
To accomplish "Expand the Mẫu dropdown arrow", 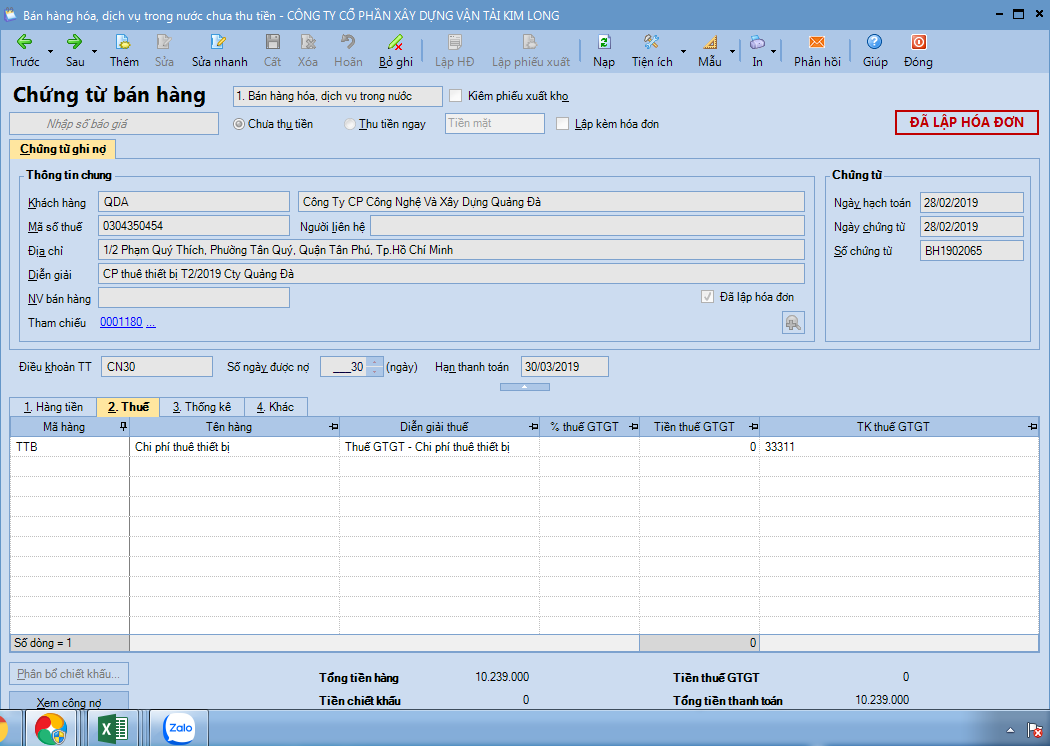I will coord(732,51).
